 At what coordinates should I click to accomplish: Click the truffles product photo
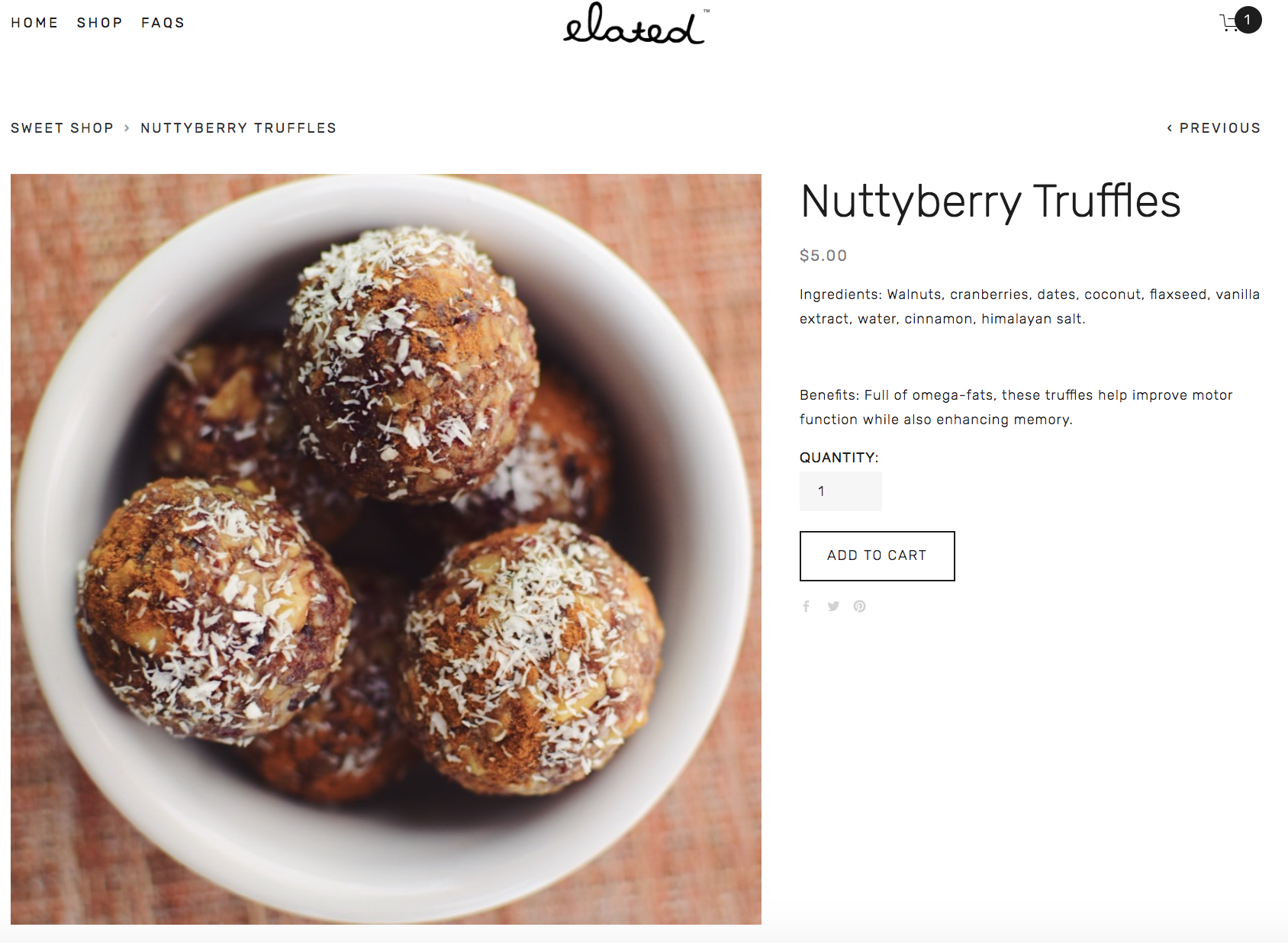tap(386, 549)
